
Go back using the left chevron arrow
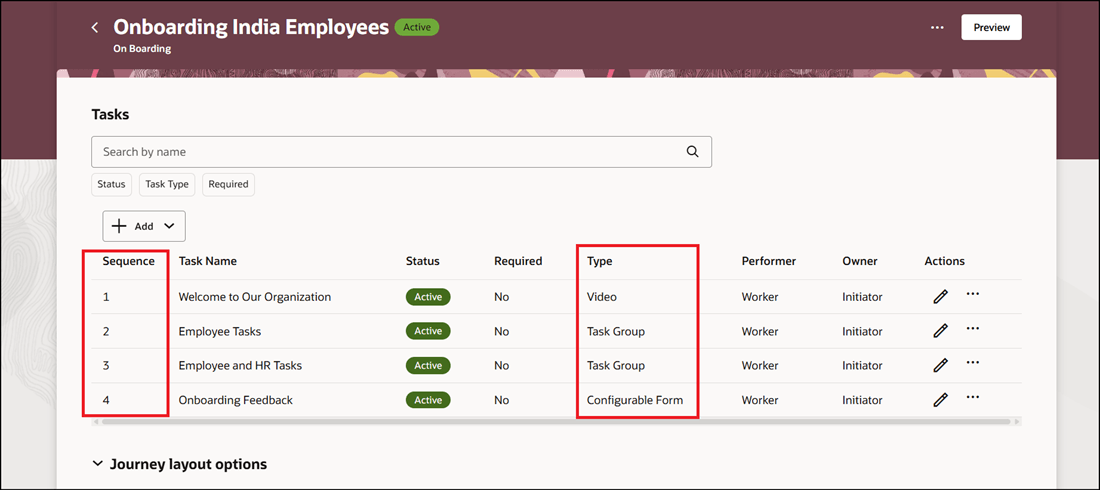95,27
